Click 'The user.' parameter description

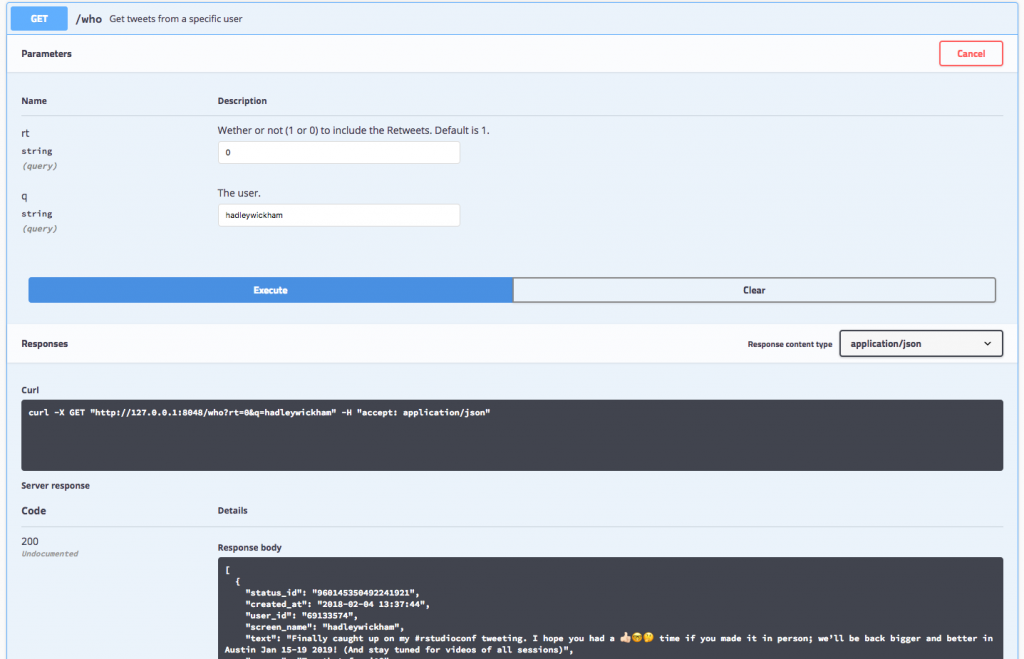(239, 193)
